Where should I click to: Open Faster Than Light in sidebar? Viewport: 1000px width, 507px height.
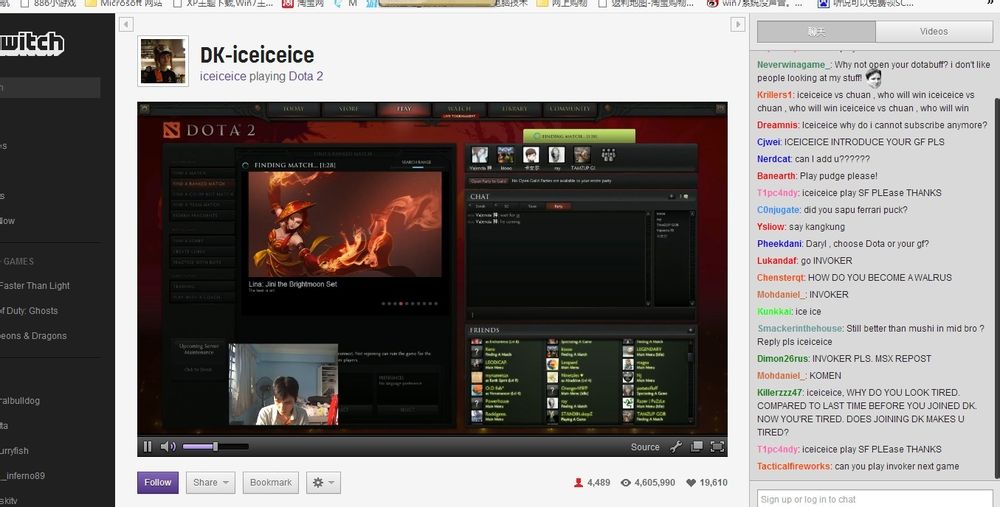click(35, 286)
